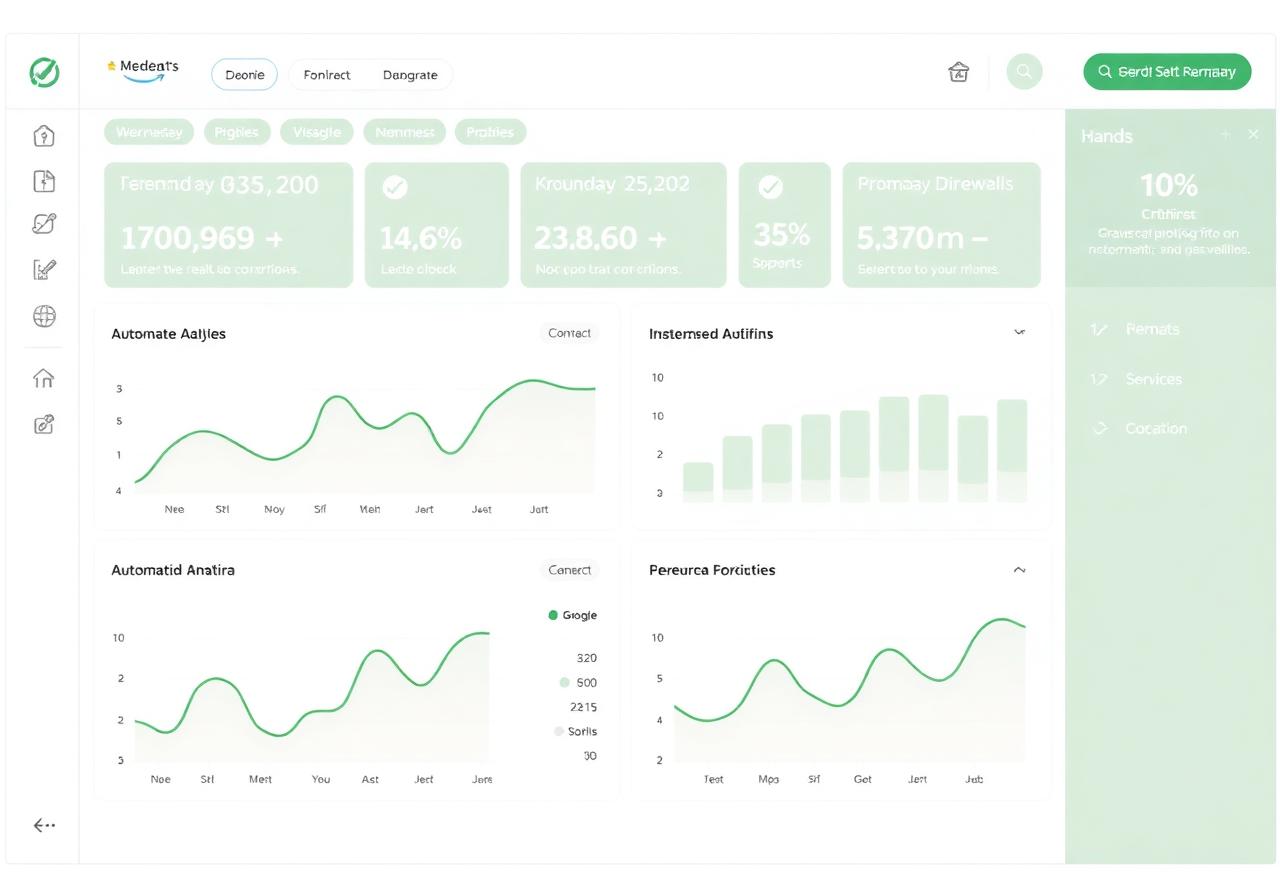The height and width of the screenshot is (896, 1280).
Task: Click the back arrow at sidebar bottom
Action: [44, 825]
